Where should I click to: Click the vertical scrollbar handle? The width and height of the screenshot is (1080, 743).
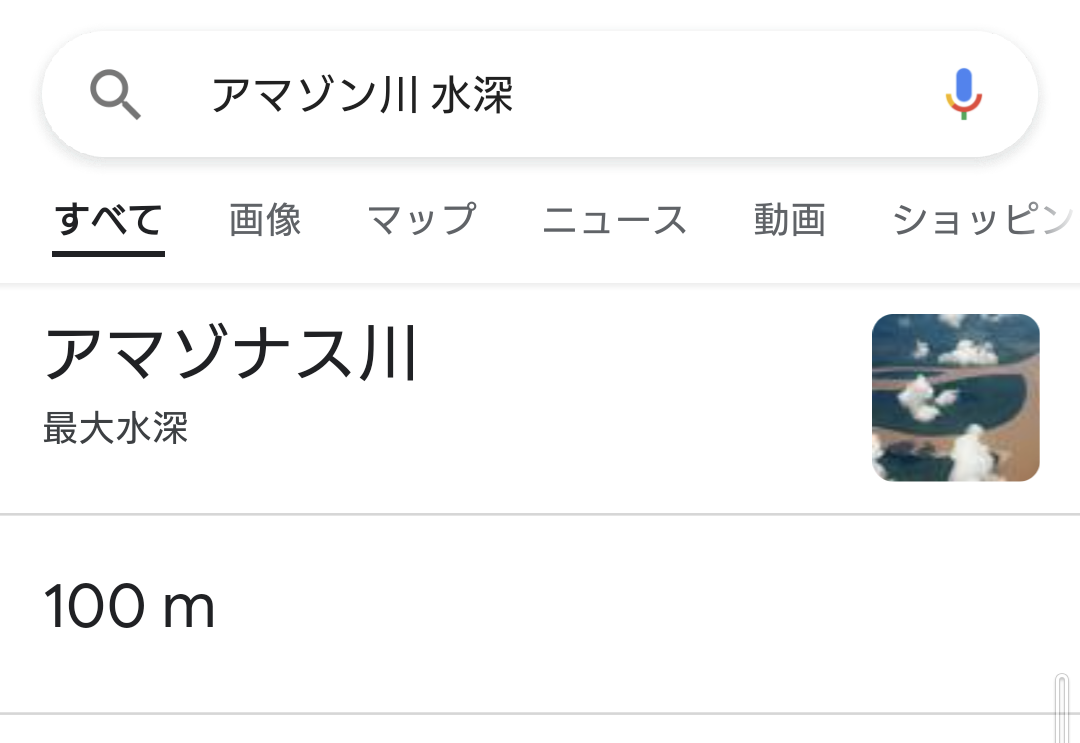pyautogui.click(x=1062, y=707)
